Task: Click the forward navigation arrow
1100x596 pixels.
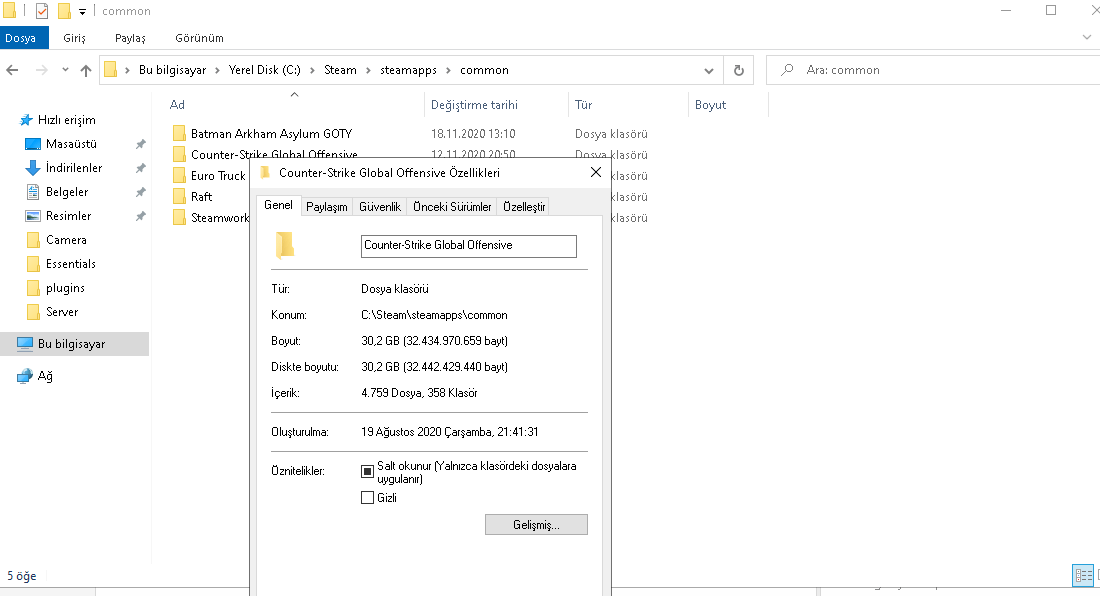Action: pyautogui.click(x=41, y=70)
